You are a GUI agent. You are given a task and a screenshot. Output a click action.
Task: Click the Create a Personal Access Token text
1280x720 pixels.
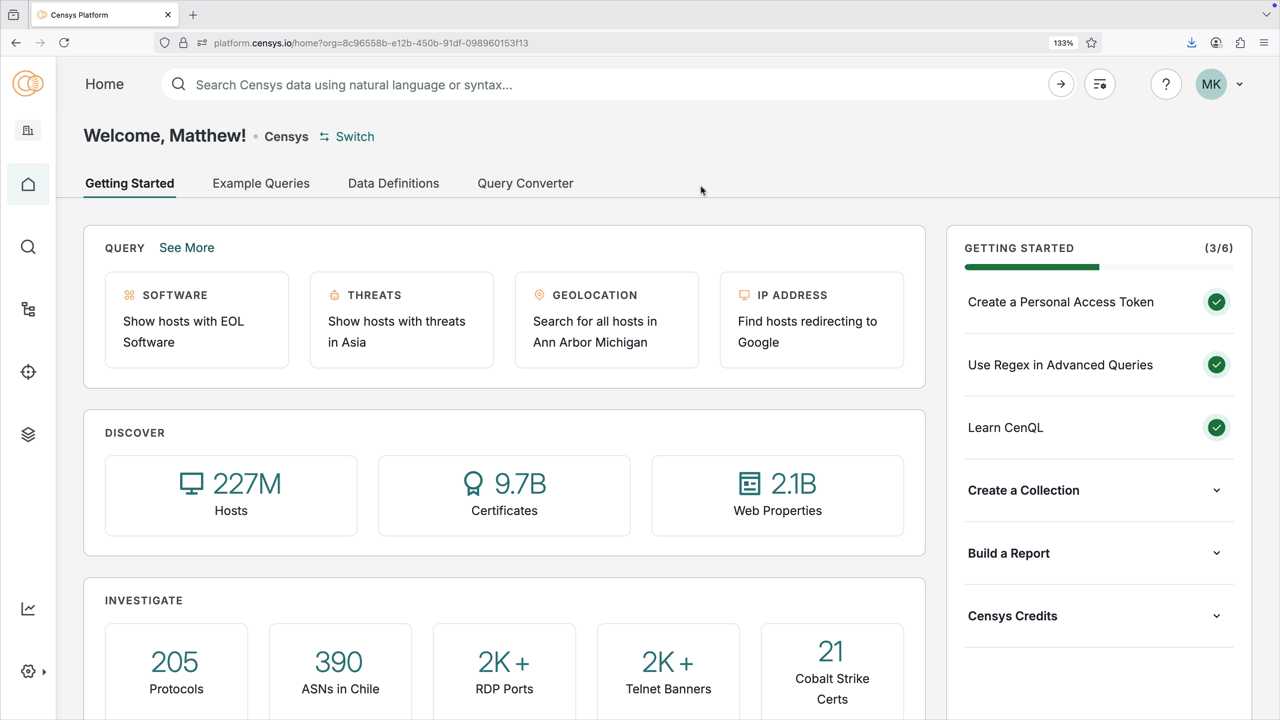1060,302
